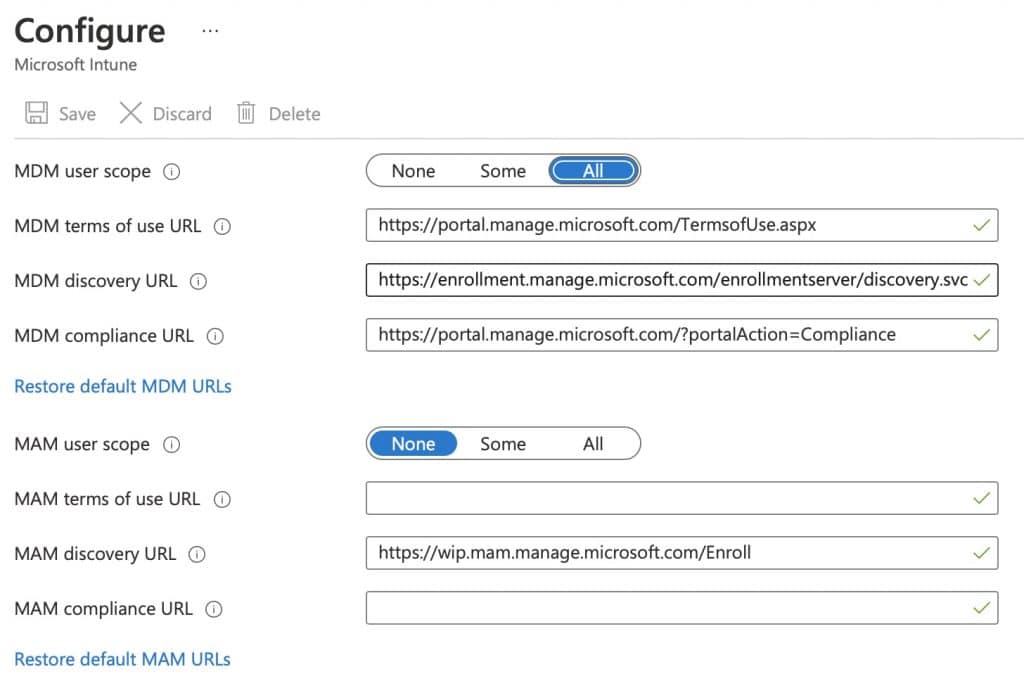
Task: Select the Configure page title
Action: coord(90,31)
